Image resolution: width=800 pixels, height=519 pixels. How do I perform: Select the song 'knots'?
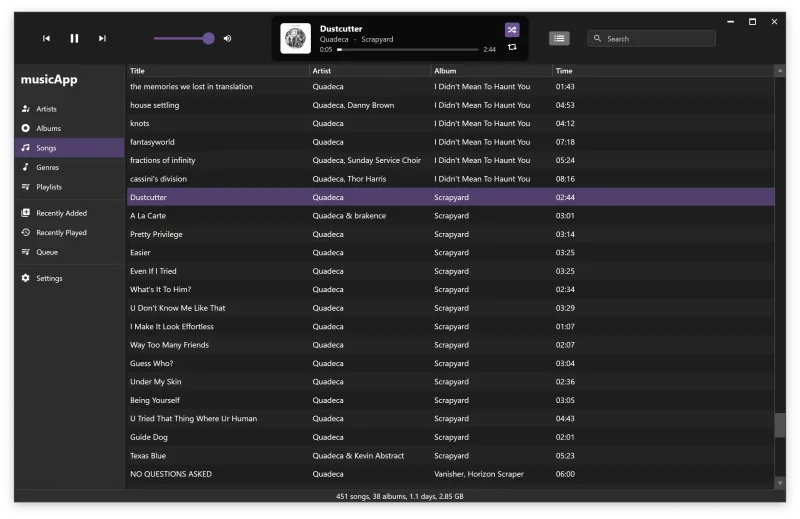click(x=451, y=123)
